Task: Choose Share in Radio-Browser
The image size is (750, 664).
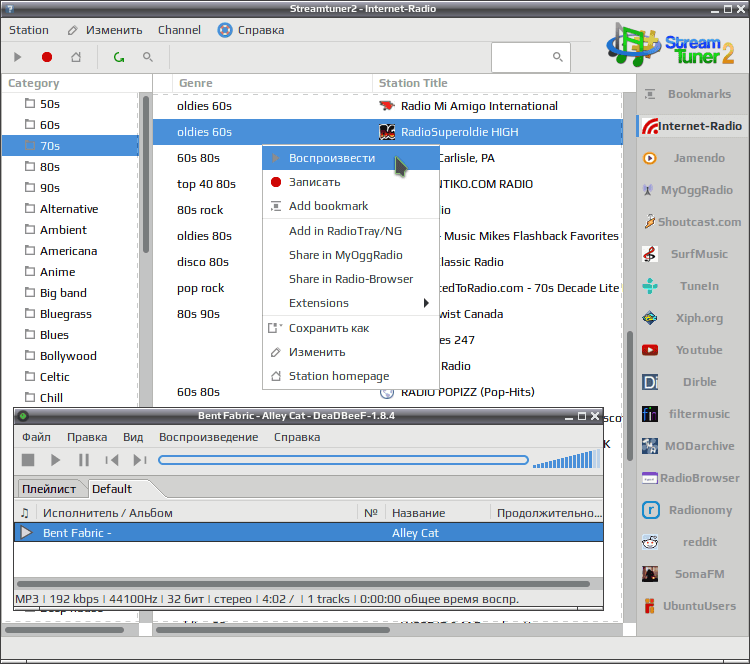Action: point(351,279)
